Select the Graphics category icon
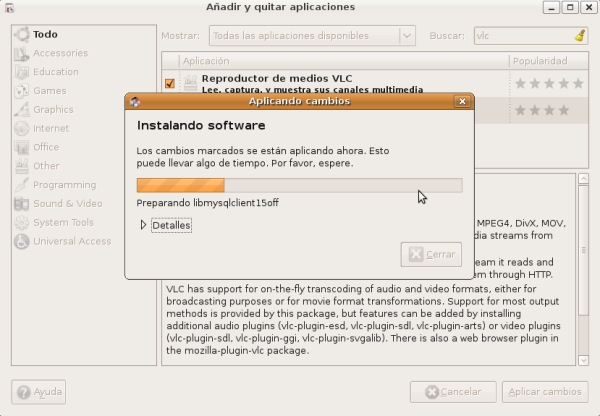Screen dimensions: 600x416 coord(22,110)
